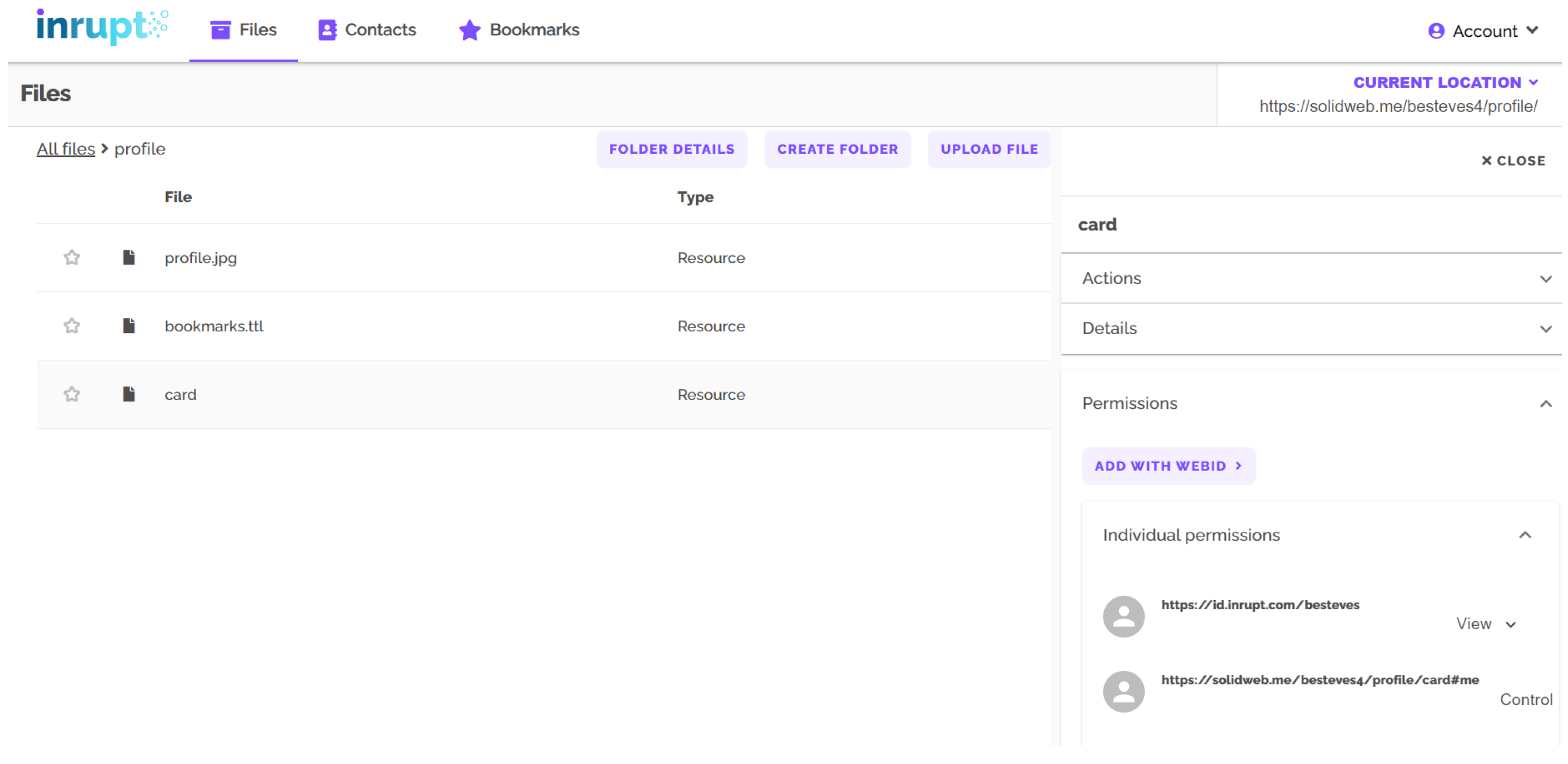Click the file icon beside card
This screenshot has width=1568, height=764.
point(129,394)
